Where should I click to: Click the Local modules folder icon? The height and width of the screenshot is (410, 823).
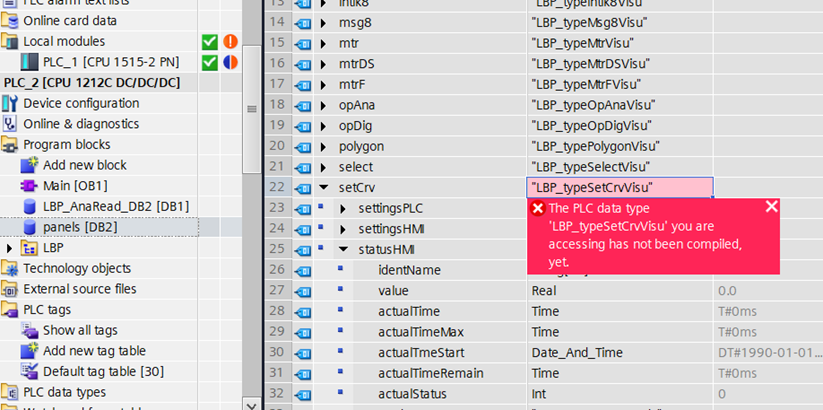[x=10, y=41]
